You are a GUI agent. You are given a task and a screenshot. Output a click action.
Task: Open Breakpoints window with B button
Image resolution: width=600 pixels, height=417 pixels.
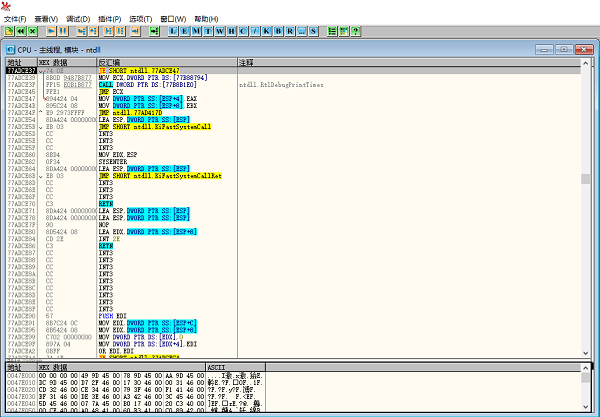279,31
